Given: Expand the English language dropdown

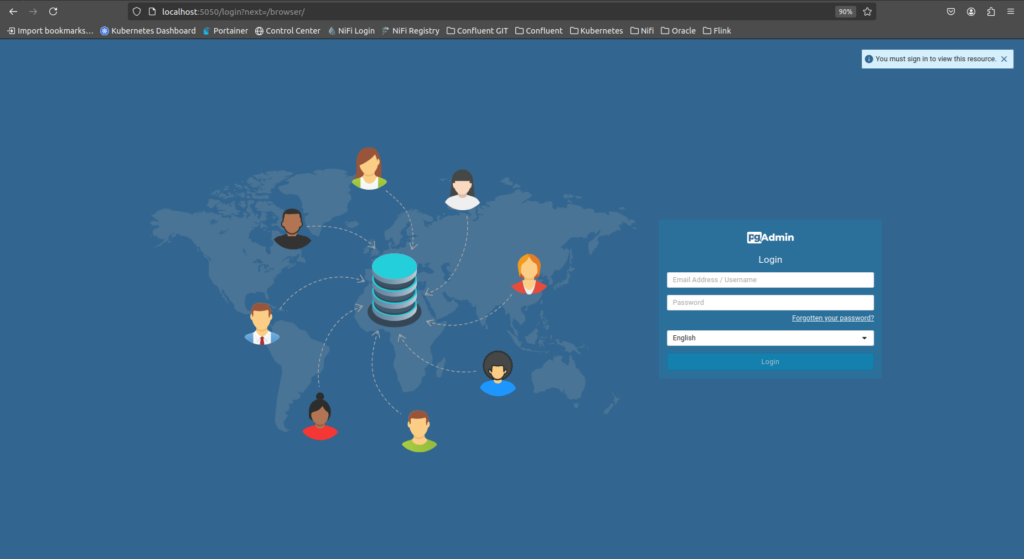Looking at the screenshot, I should click(x=770, y=338).
